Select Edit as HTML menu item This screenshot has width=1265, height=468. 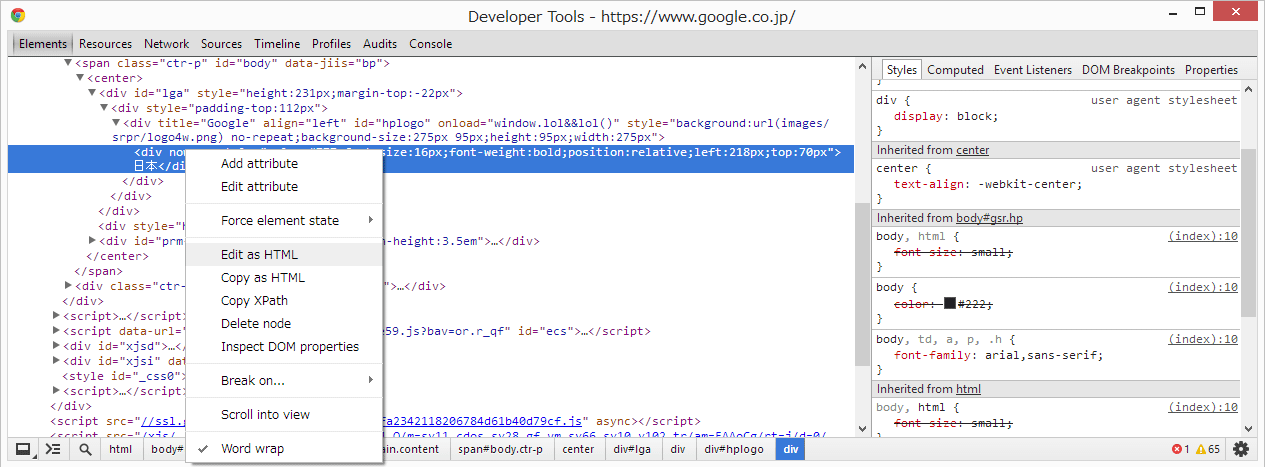tap(284, 254)
